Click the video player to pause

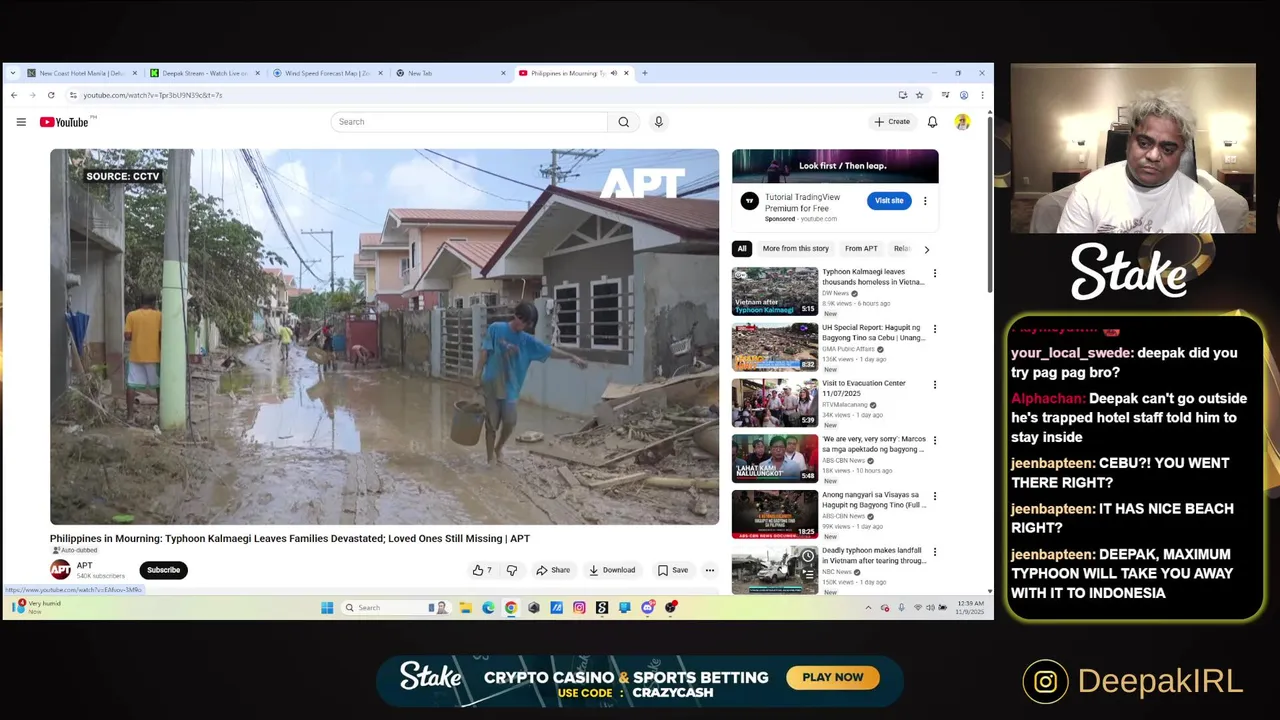pos(384,337)
